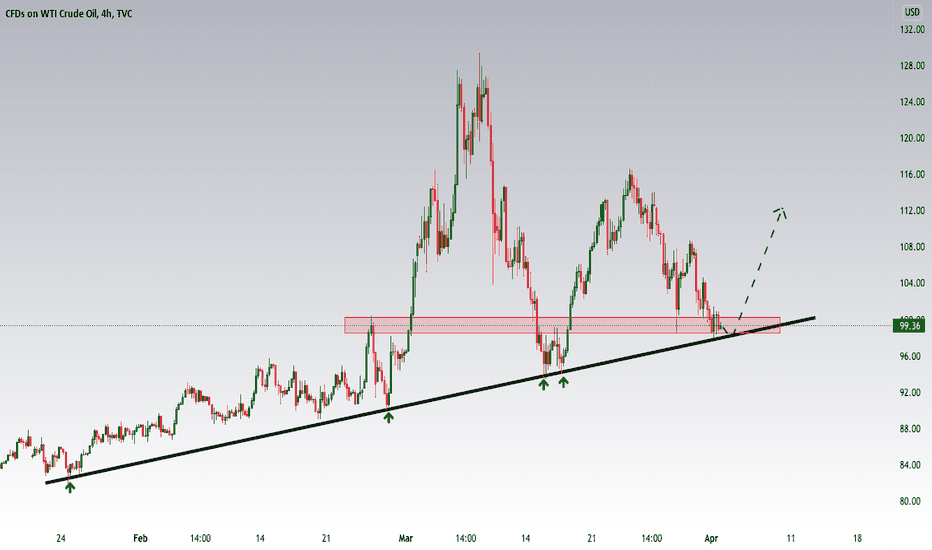The height and width of the screenshot is (550, 932).
Task: Click the 'Apr' label on time axis
Action: click(711, 538)
